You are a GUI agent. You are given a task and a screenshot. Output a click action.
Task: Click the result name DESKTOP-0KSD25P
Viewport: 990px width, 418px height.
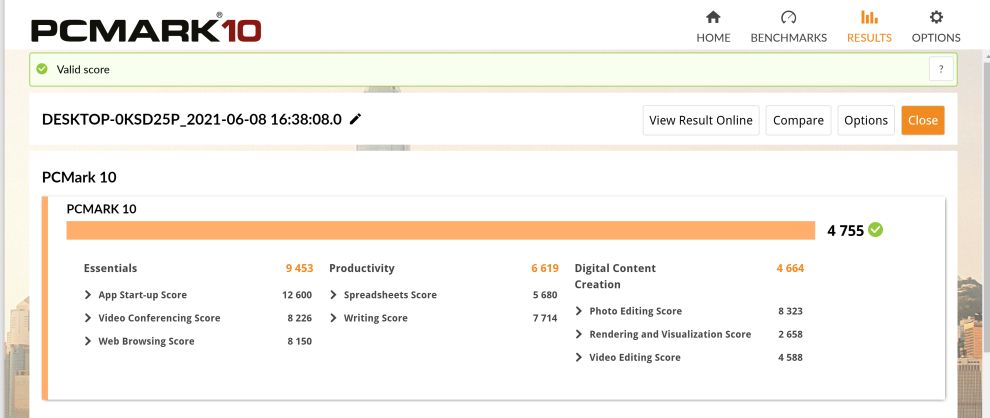click(x=192, y=119)
